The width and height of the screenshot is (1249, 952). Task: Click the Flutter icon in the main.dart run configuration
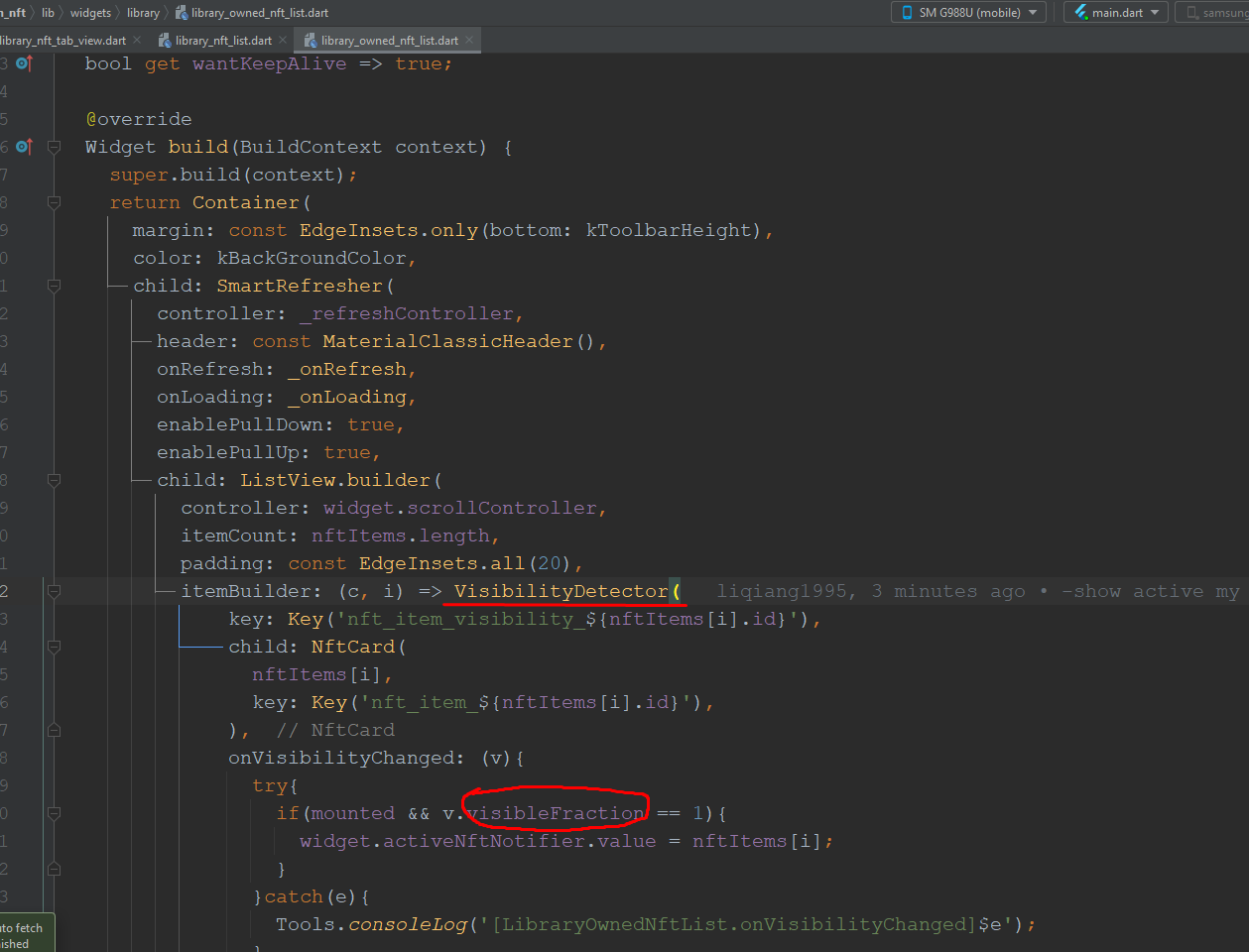1080,13
